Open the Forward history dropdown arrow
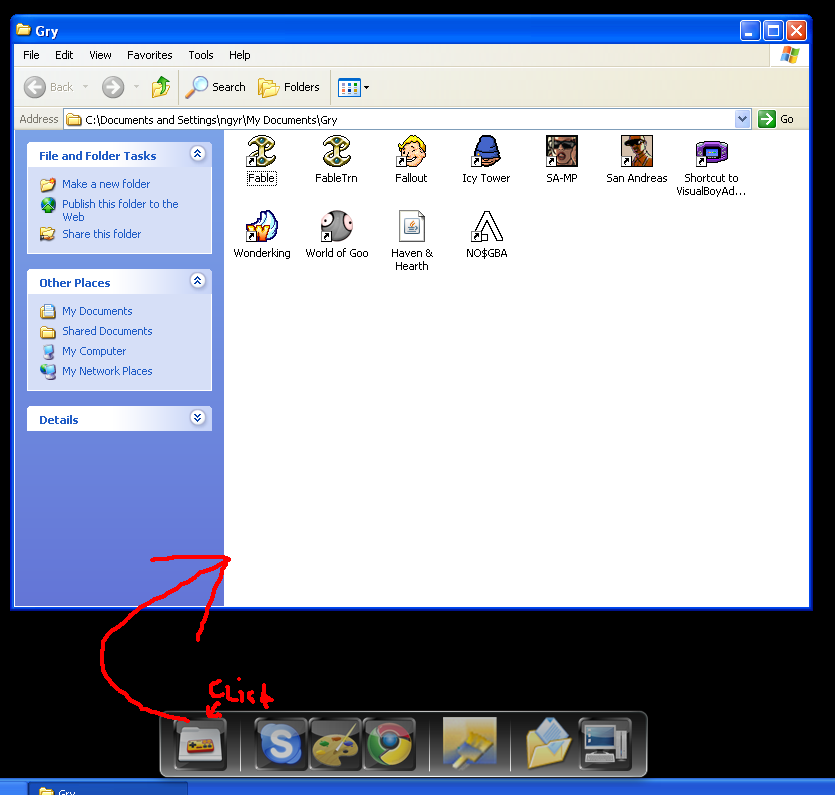 point(136,87)
